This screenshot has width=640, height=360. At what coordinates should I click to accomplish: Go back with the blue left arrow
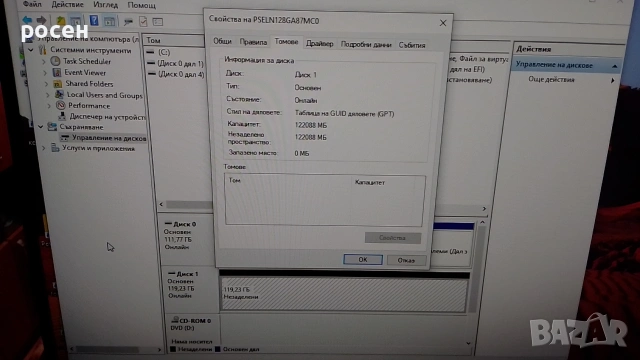coord(27,20)
